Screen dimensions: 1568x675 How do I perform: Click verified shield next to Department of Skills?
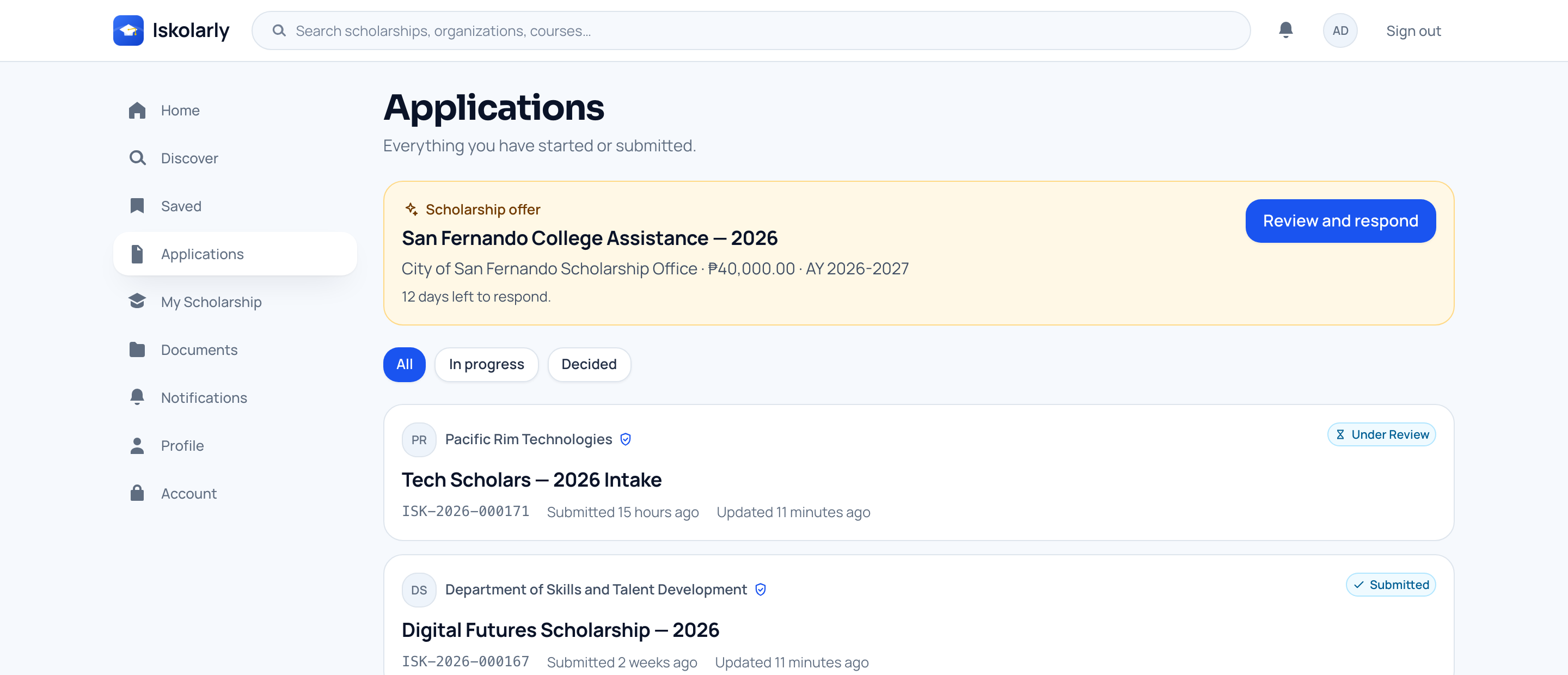point(760,589)
